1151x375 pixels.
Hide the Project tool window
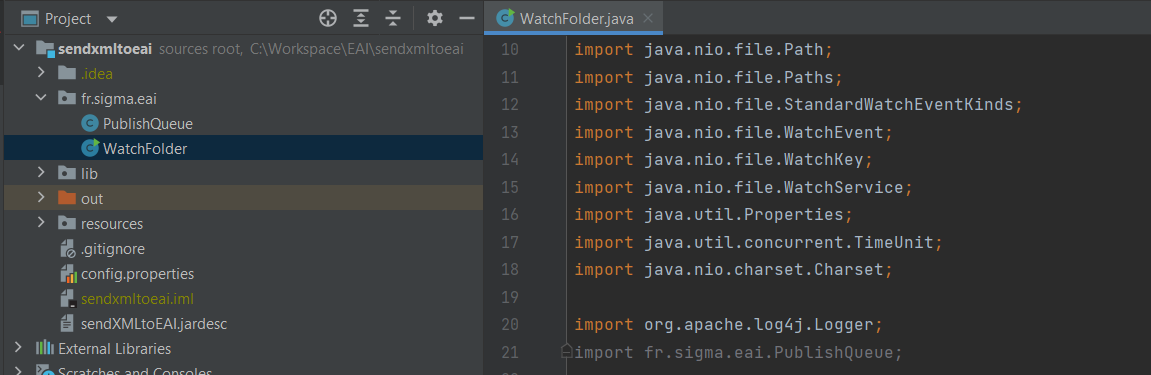pyautogui.click(x=467, y=18)
